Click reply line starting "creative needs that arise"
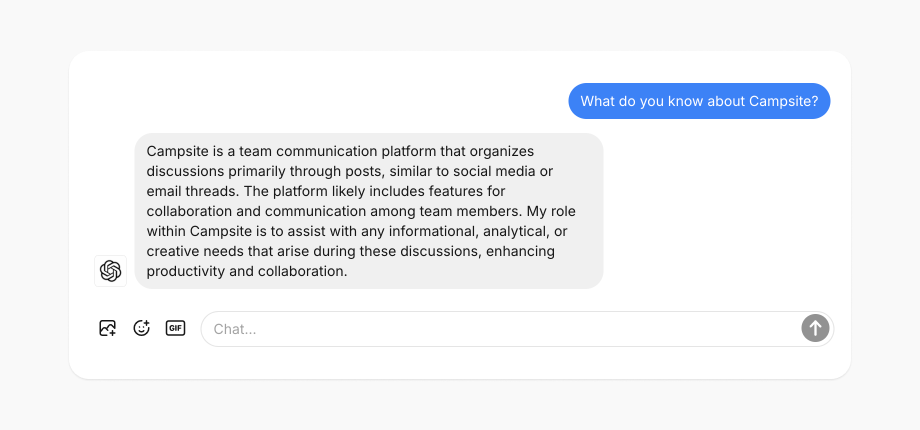 (x=350, y=251)
